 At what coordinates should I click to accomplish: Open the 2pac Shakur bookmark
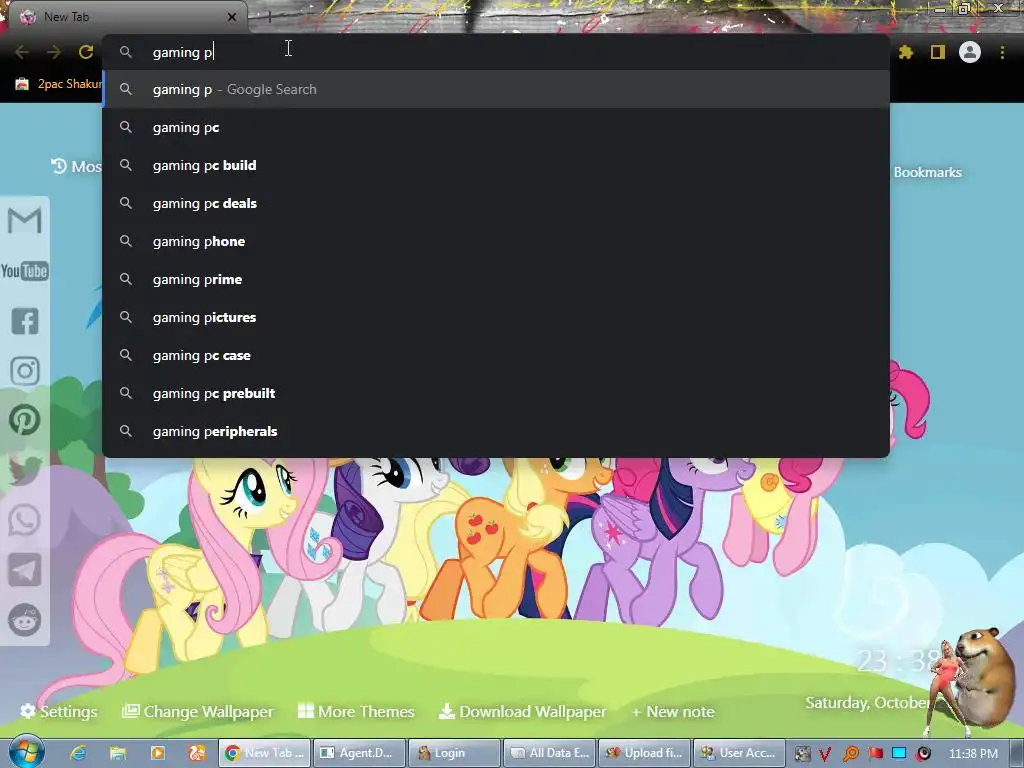click(59, 84)
